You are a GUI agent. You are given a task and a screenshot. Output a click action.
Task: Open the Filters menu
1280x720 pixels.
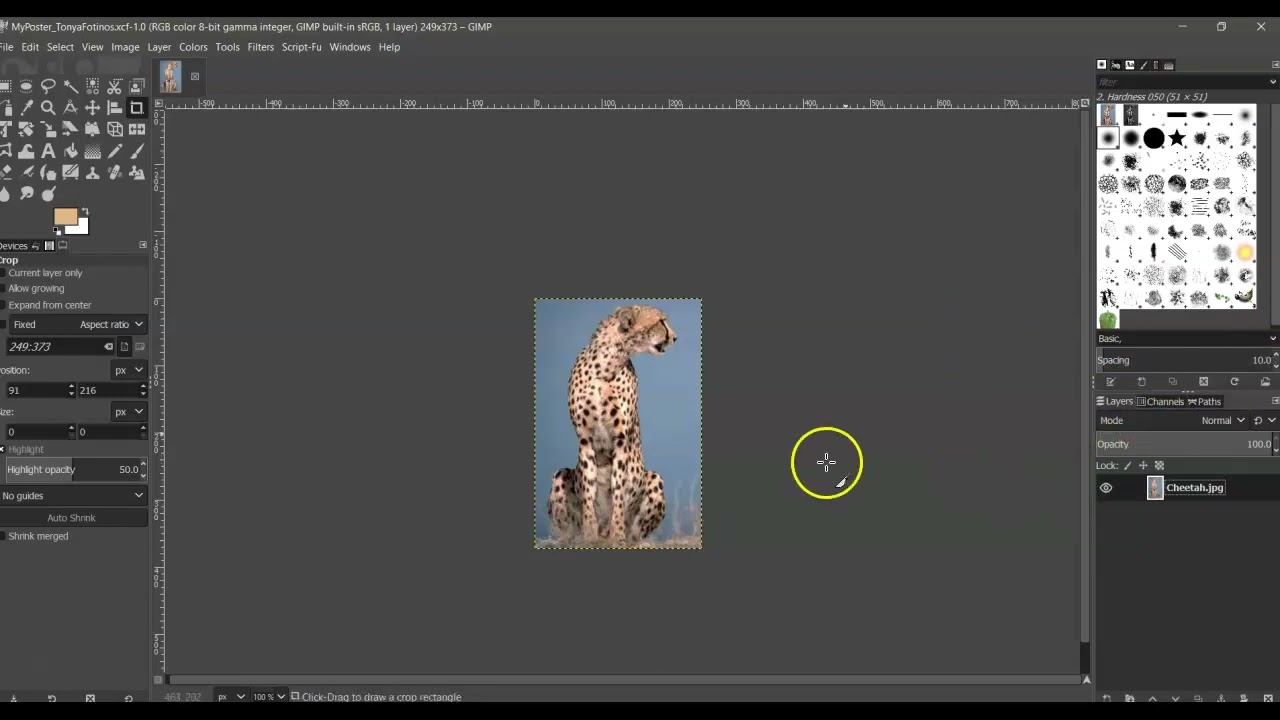pos(260,47)
